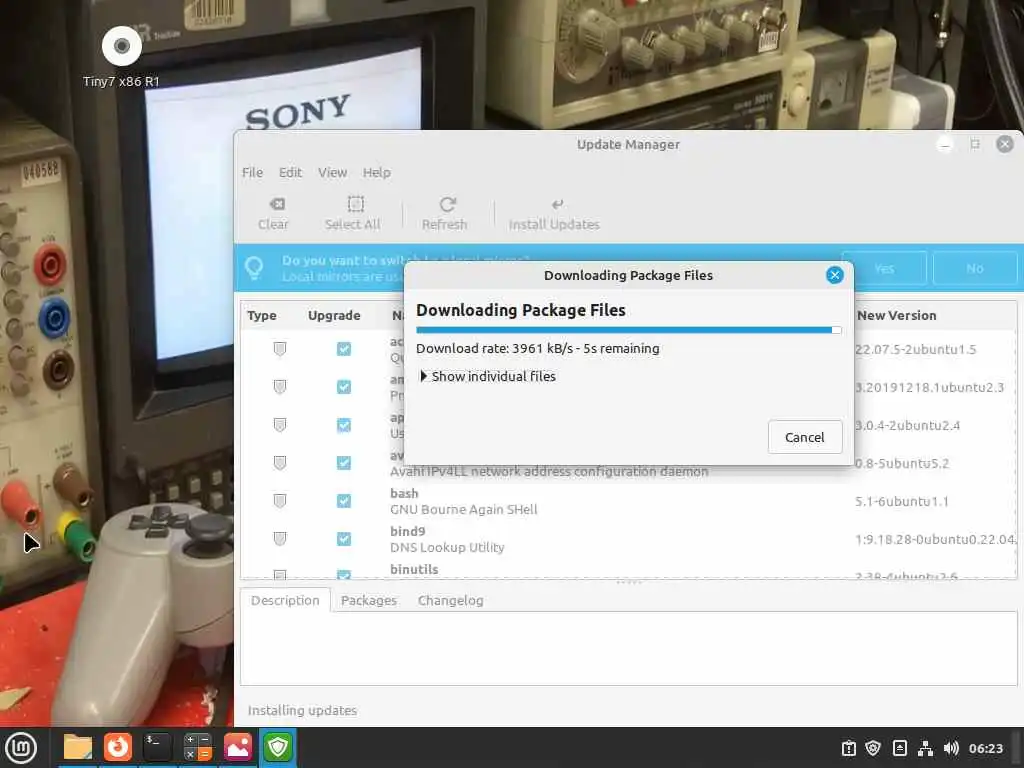Click the Select All toolbar icon
Screen dimensions: 1024x768
(x=353, y=214)
